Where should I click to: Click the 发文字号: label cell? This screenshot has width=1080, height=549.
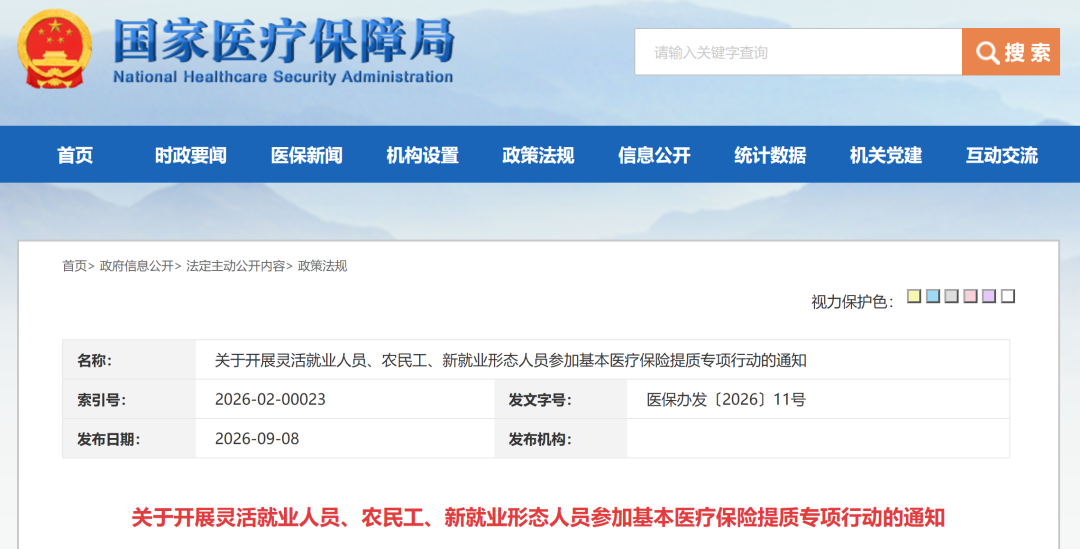click(561, 400)
